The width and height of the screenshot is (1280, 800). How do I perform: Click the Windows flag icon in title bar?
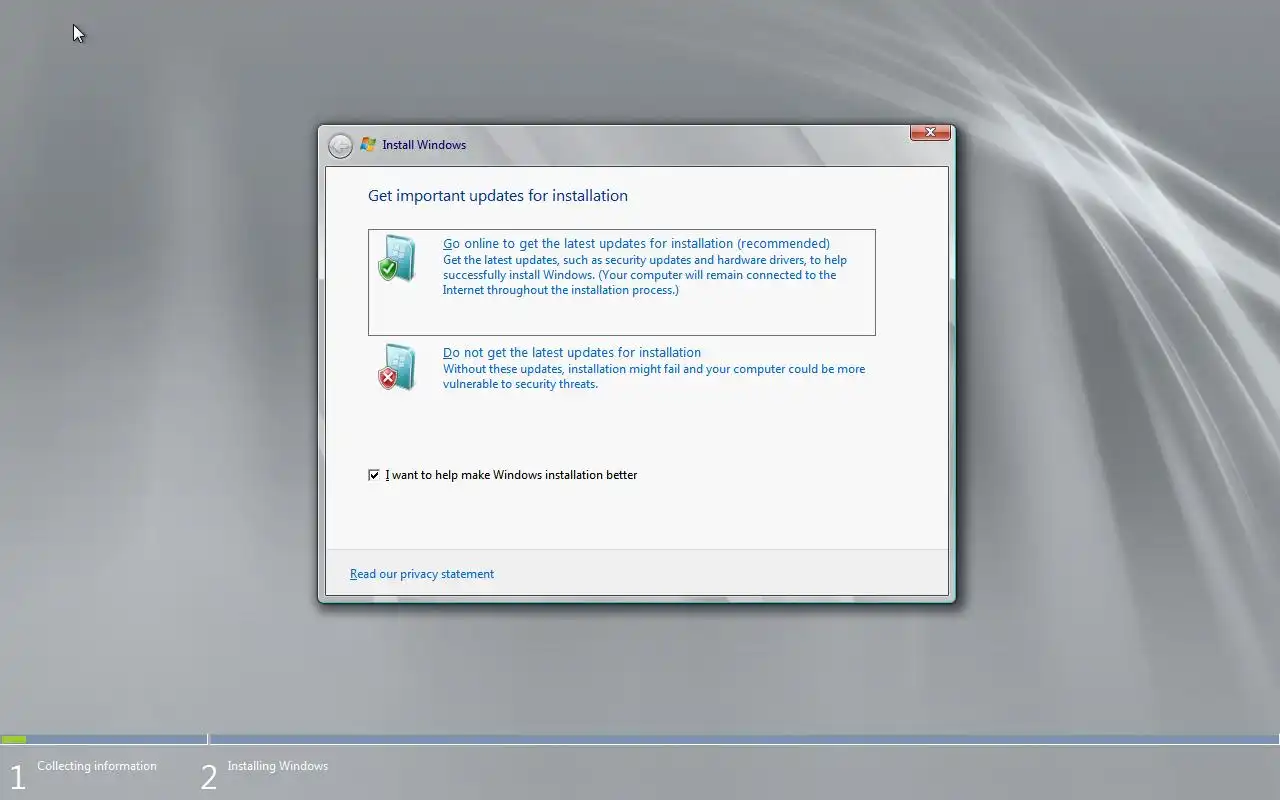[368, 144]
